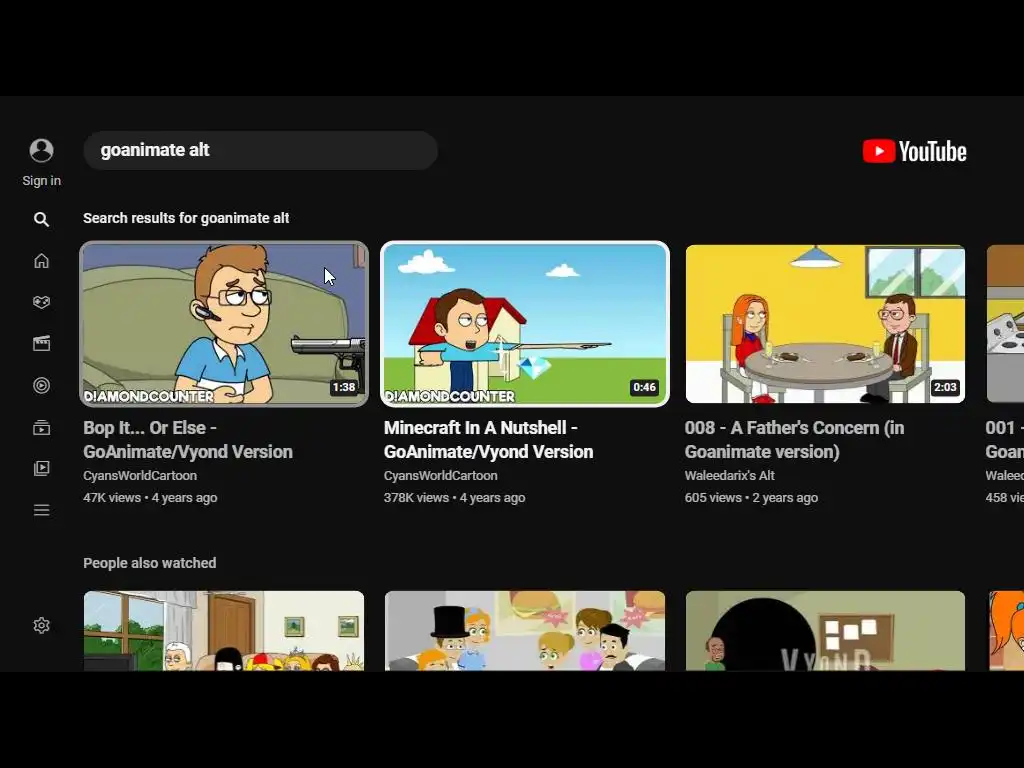Select the Search icon in sidebar
This screenshot has width=1024, height=768.
(41, 219)
